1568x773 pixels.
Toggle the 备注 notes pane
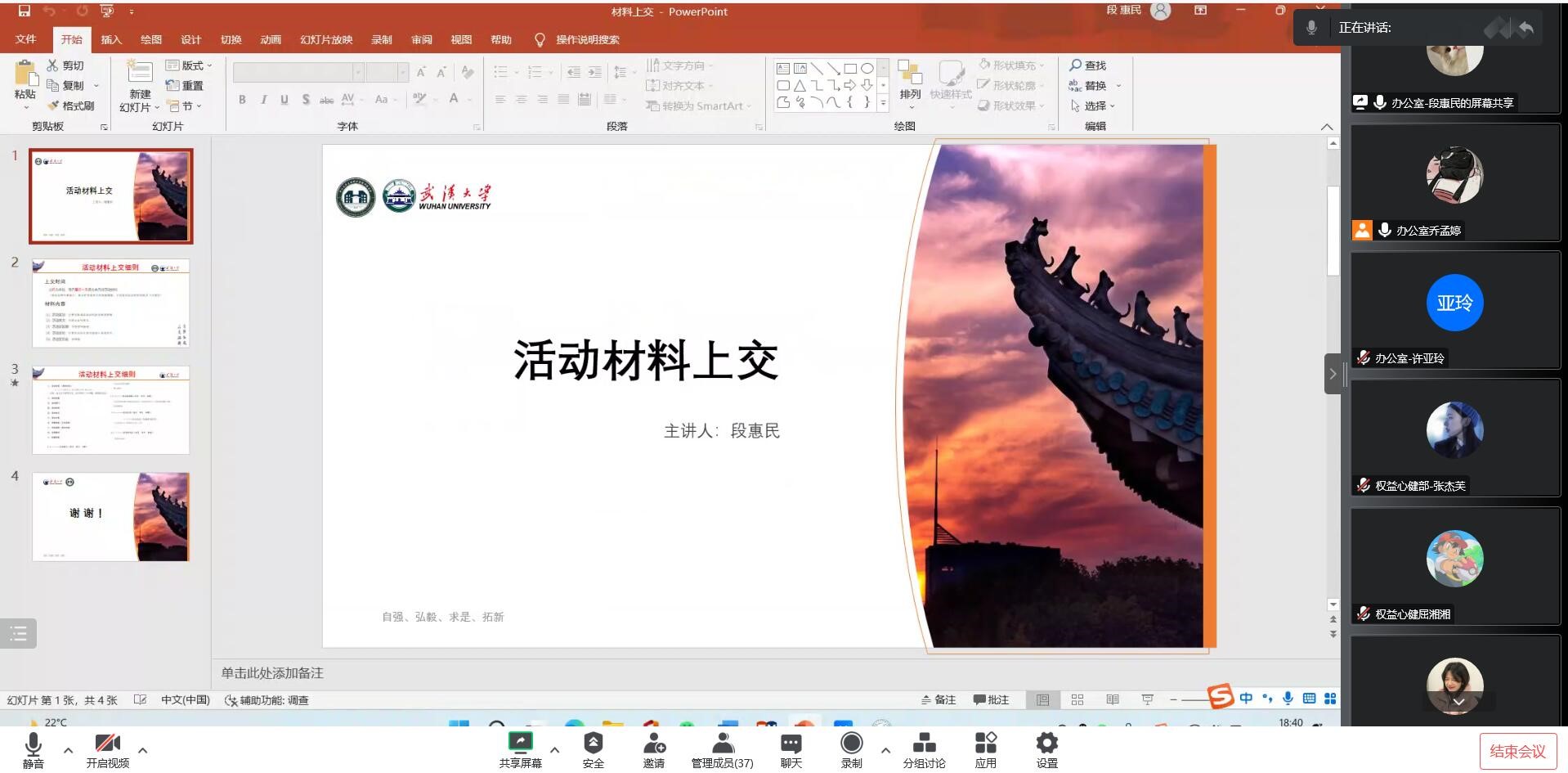(x=939, y=699)
